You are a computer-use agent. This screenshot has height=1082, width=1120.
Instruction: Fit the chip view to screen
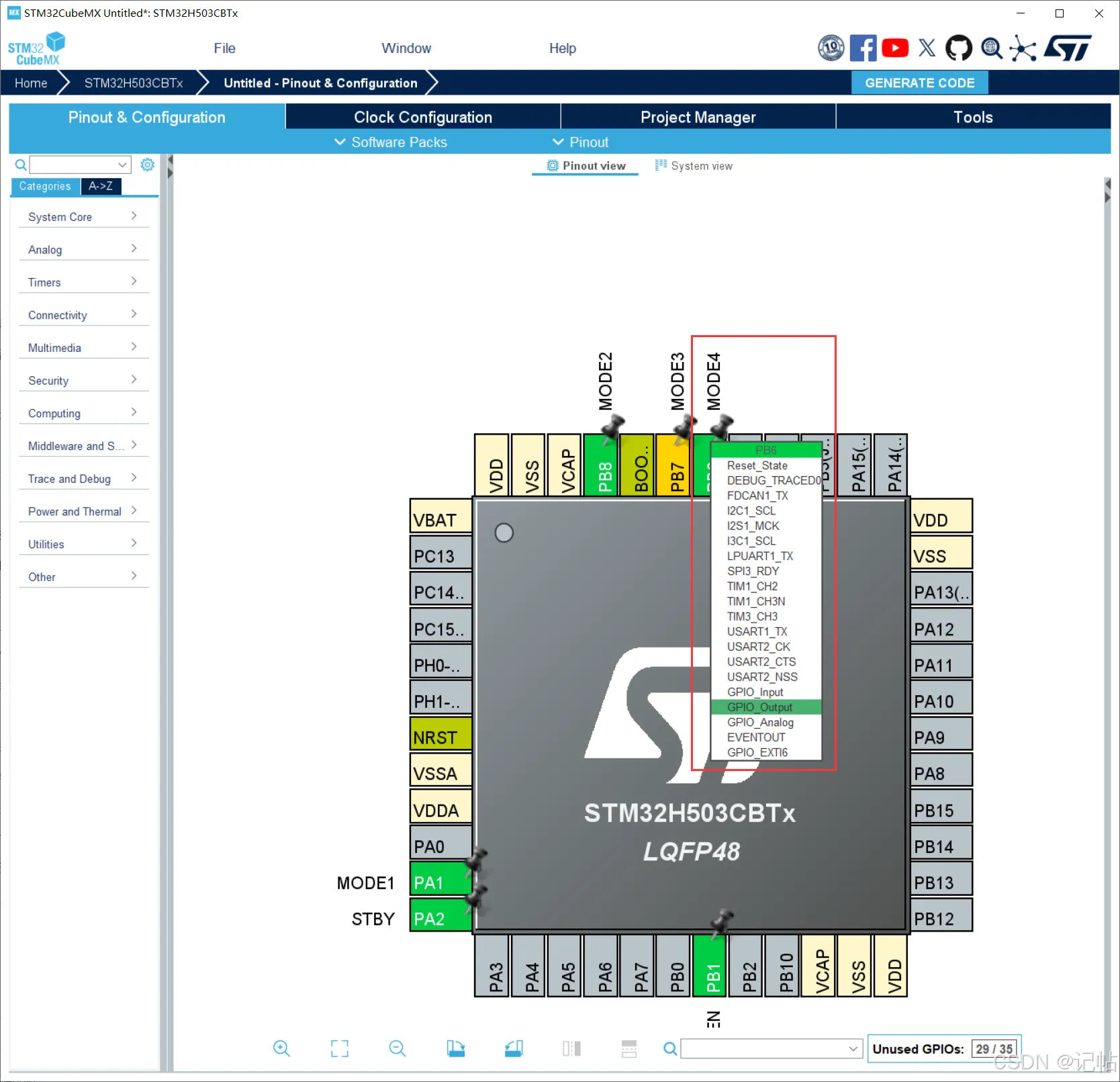340,1048
